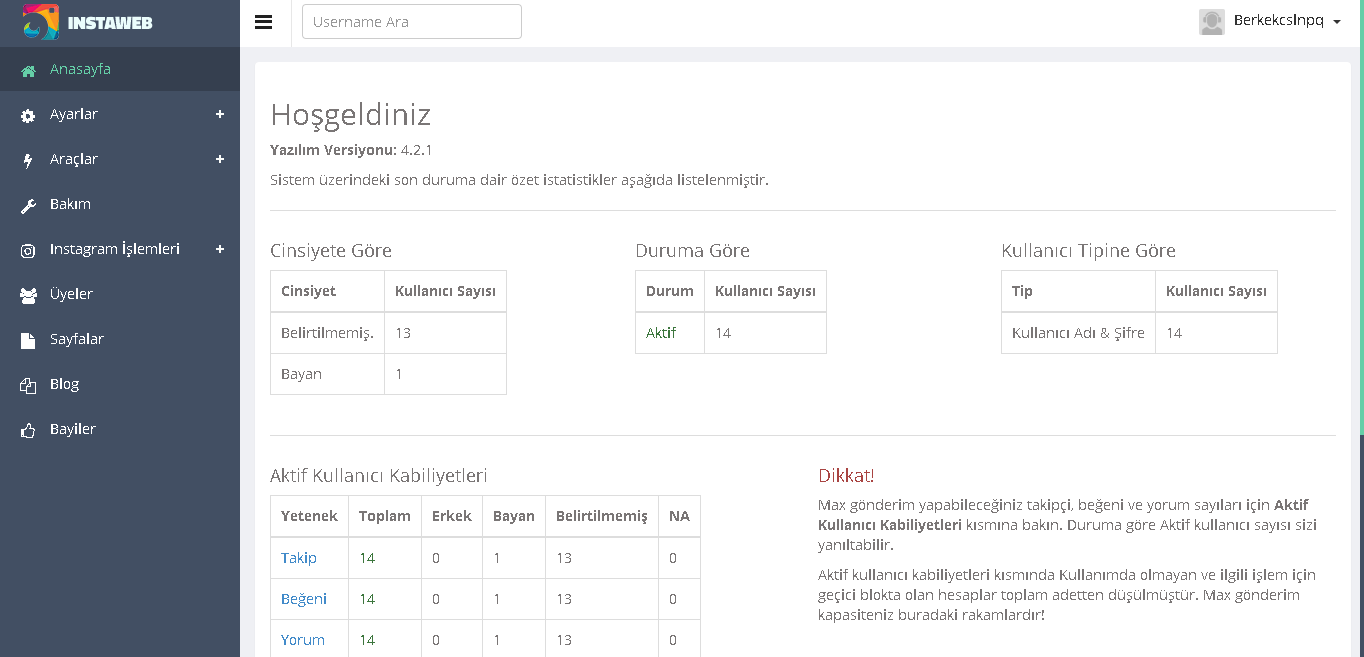Click the Kullanıcı Adı & Şifre cell
Viewport: 1364px width, 657px height.
1078,333
